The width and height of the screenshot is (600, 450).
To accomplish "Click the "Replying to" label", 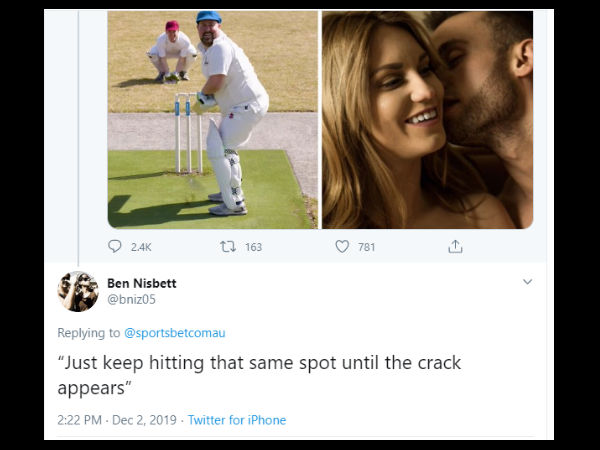I will tap(89, 331).
